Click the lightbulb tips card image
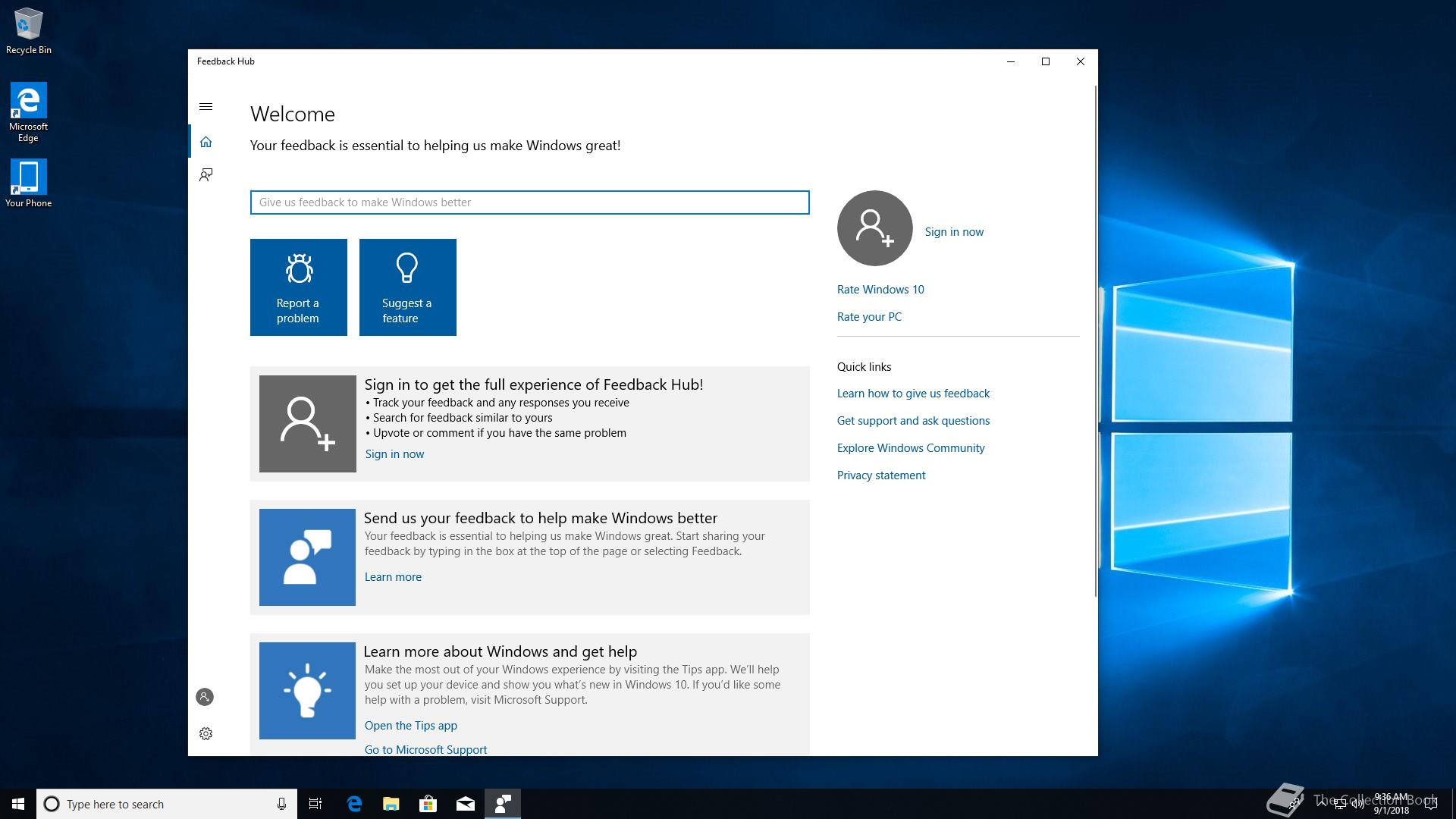This screenshot has width=1456, height=819. 307,691
